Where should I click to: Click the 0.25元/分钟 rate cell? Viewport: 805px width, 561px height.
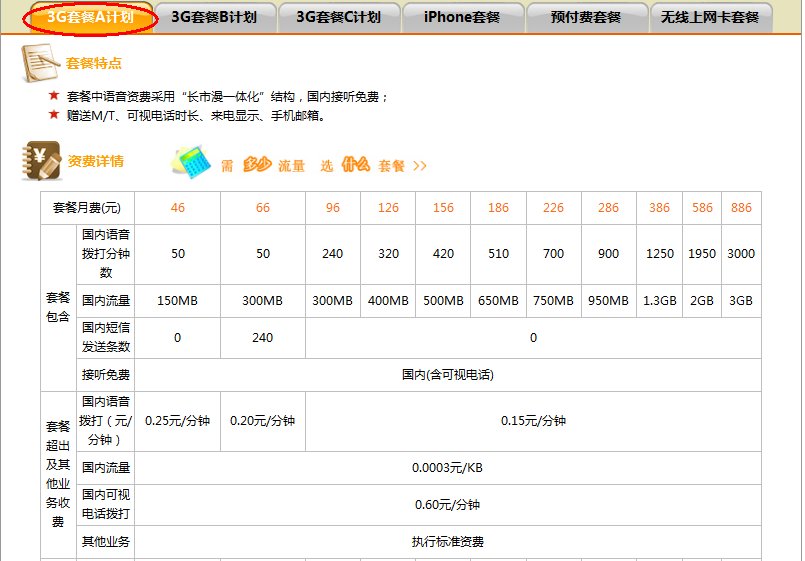(x=178, y=421)
